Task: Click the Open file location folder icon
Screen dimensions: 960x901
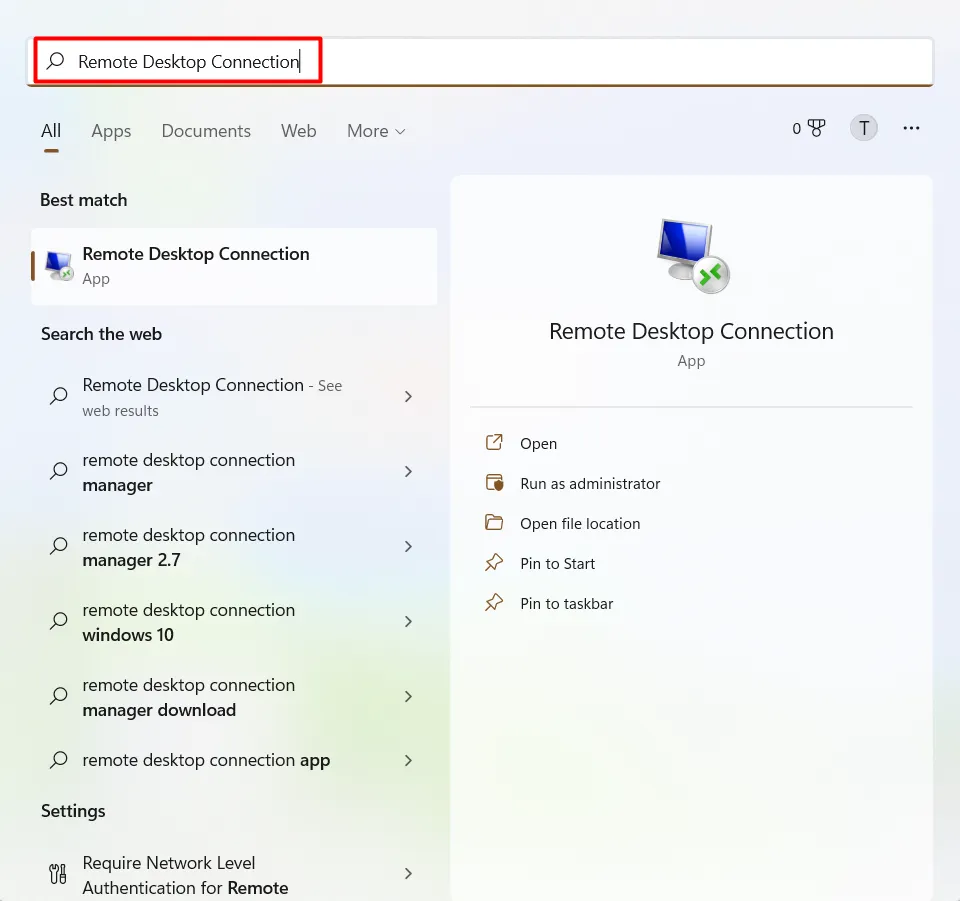Action: tap(494, 522)
